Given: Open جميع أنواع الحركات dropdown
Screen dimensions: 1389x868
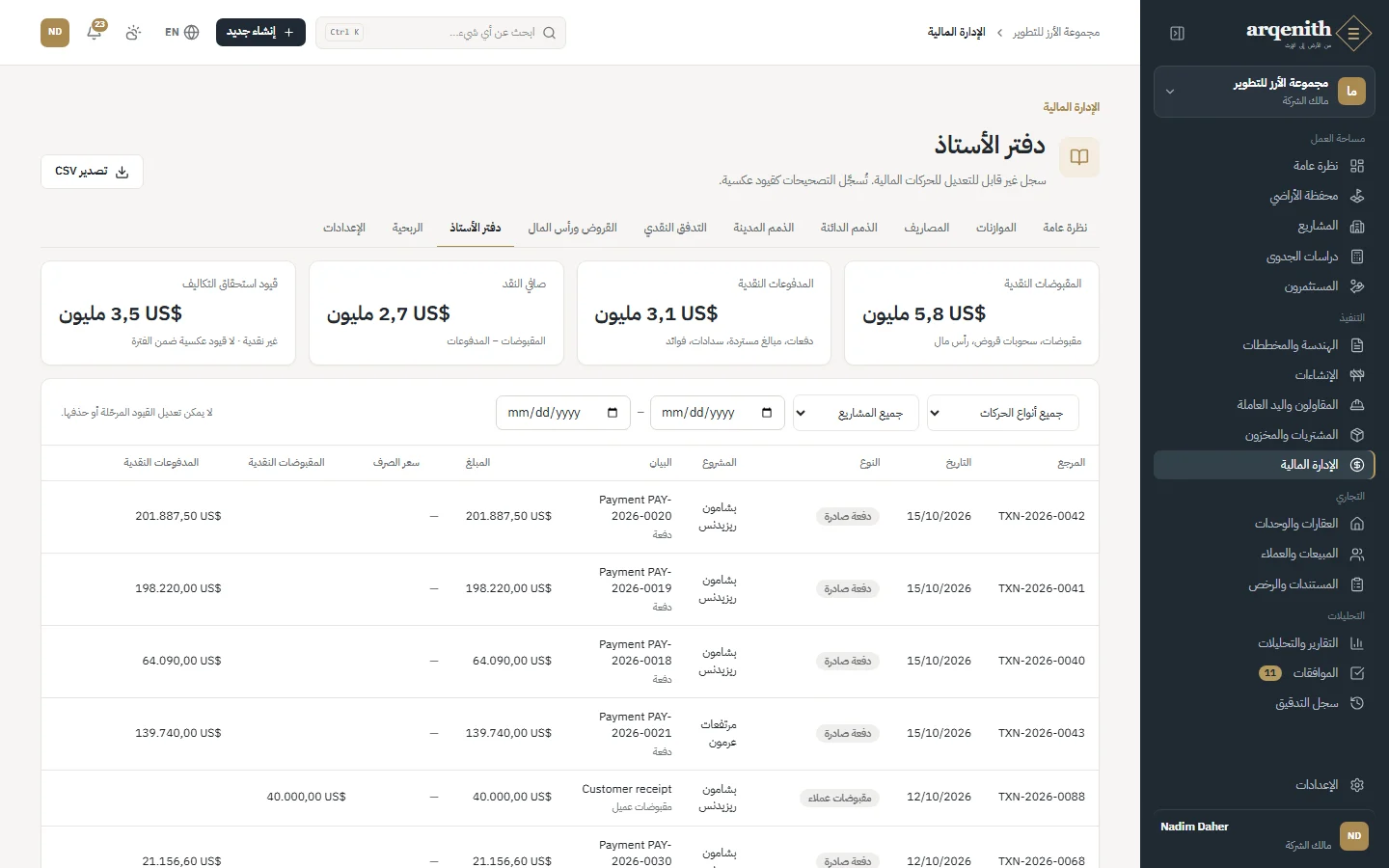Looking at the screenshot, I should (x=1003, y=413).
